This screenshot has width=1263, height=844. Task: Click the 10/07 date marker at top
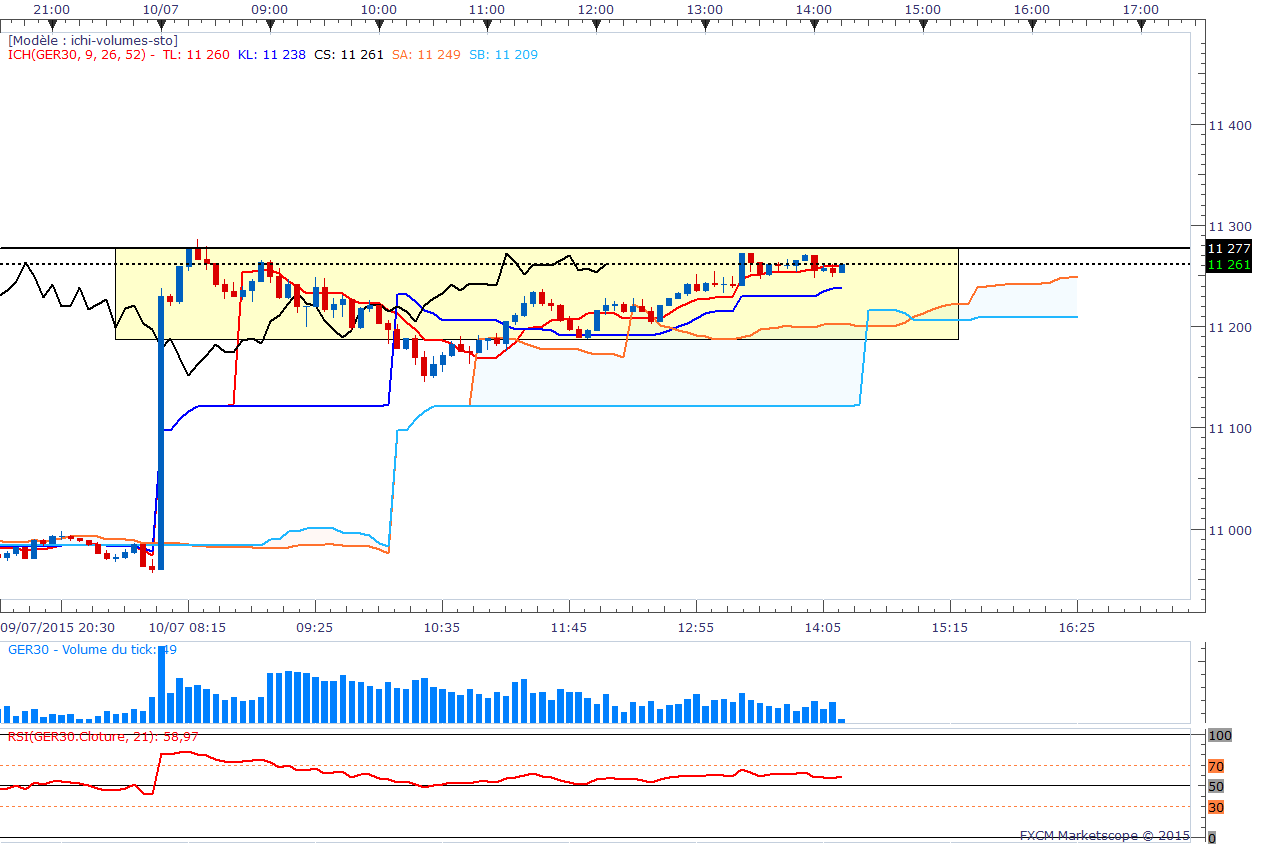161,9
